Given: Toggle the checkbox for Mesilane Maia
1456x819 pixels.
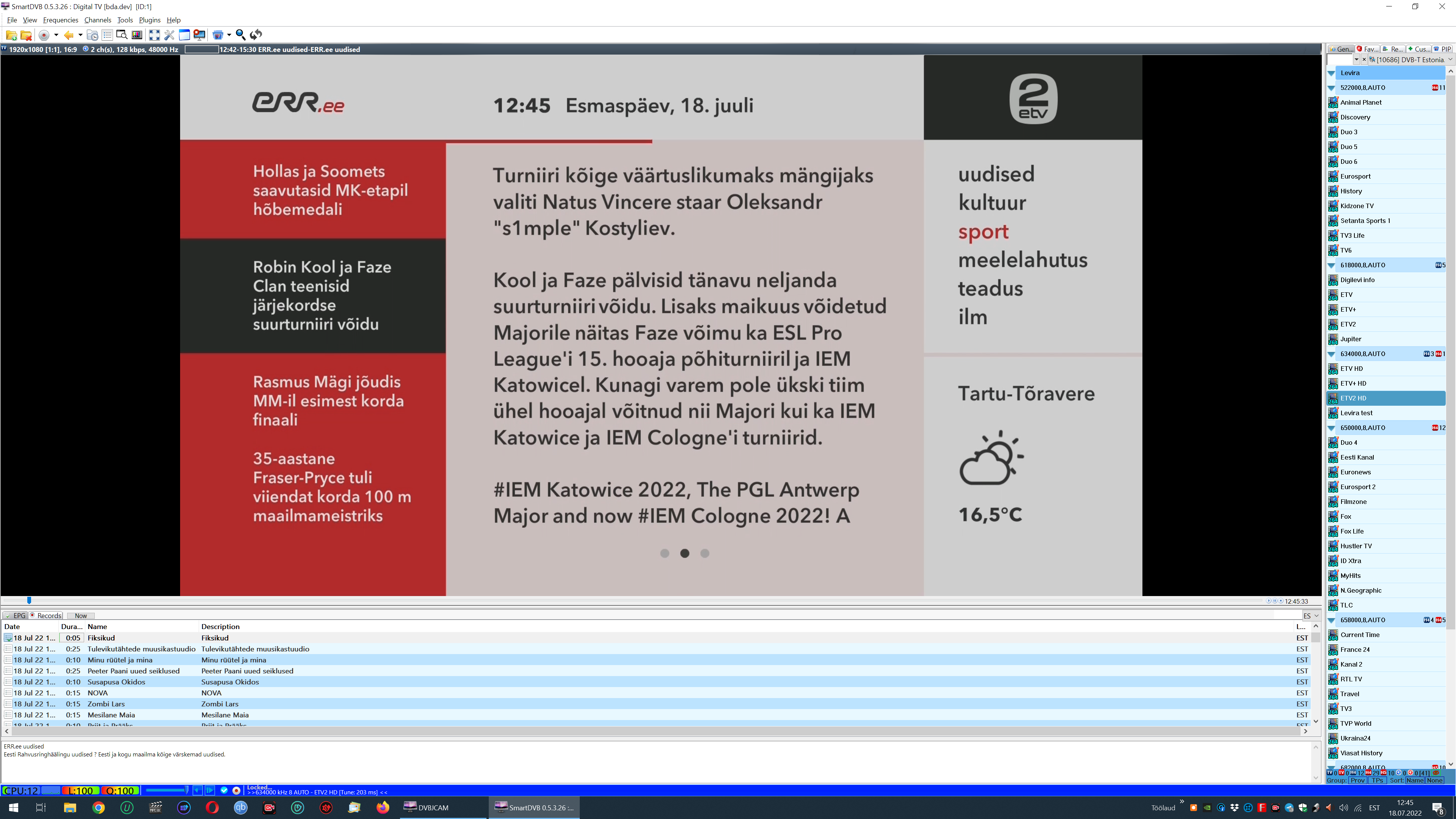Looking at the screenshot, I should (8, 715).
